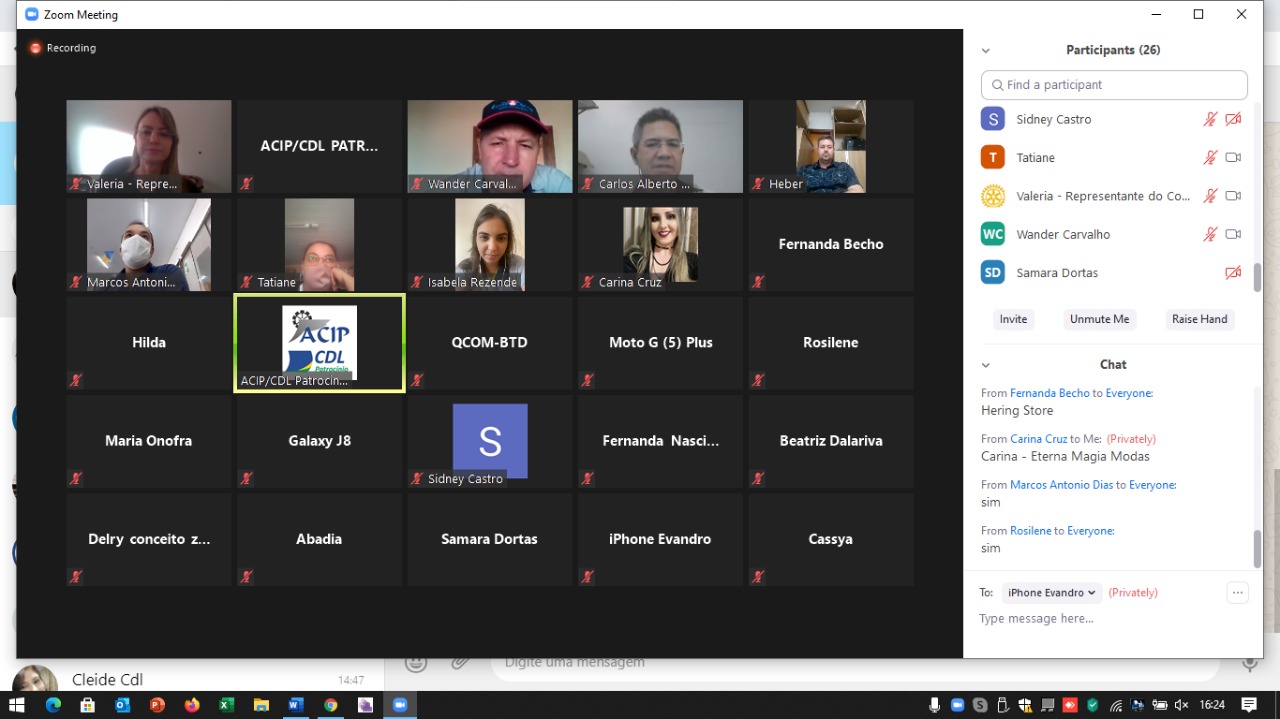This screenshot has width=1280, height=719.
Task: Click the Invite button
Action: tap(1013, 319)
